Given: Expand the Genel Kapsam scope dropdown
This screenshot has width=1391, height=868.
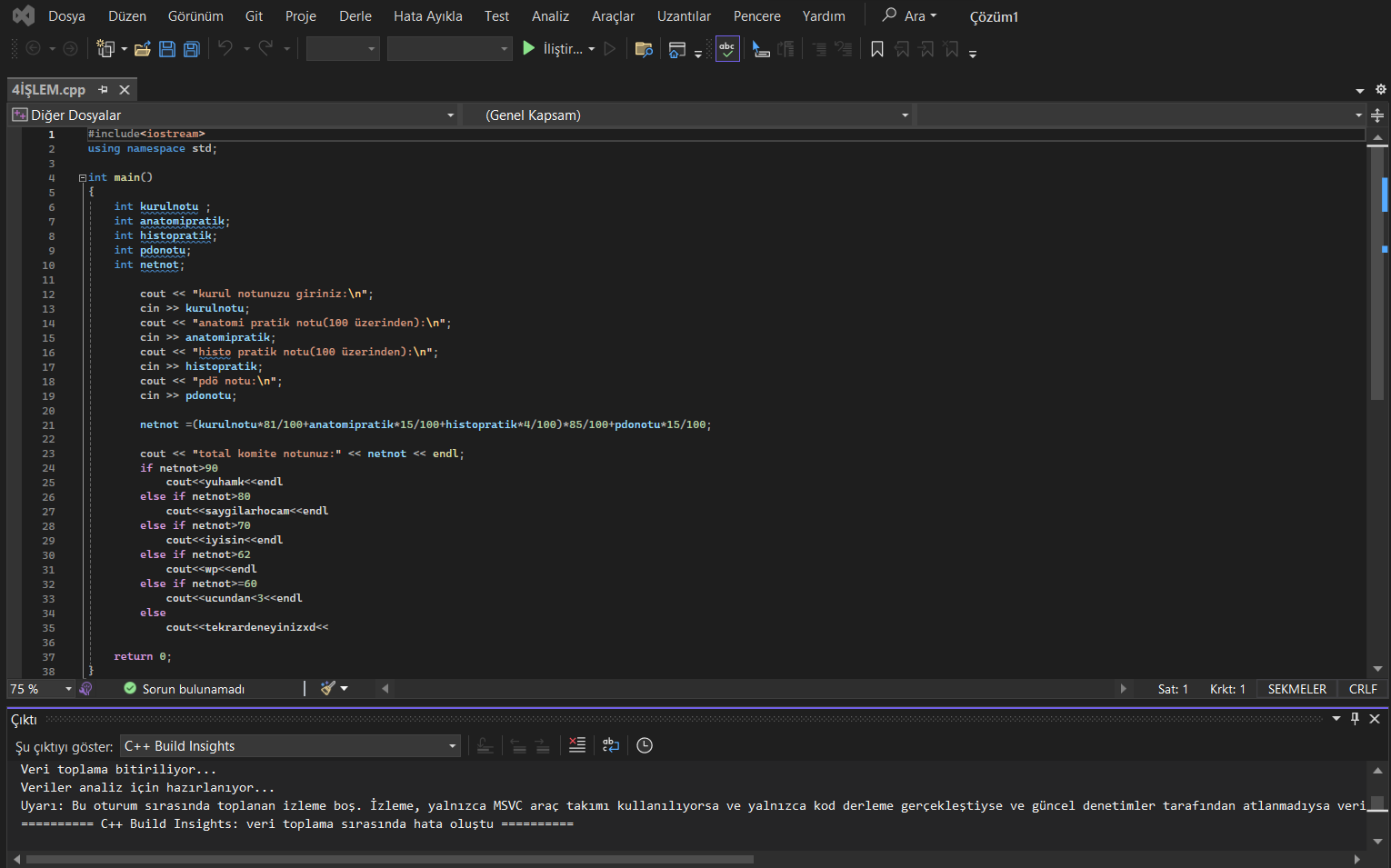Looking at the screenshot, I should click(x=905, y=115).
